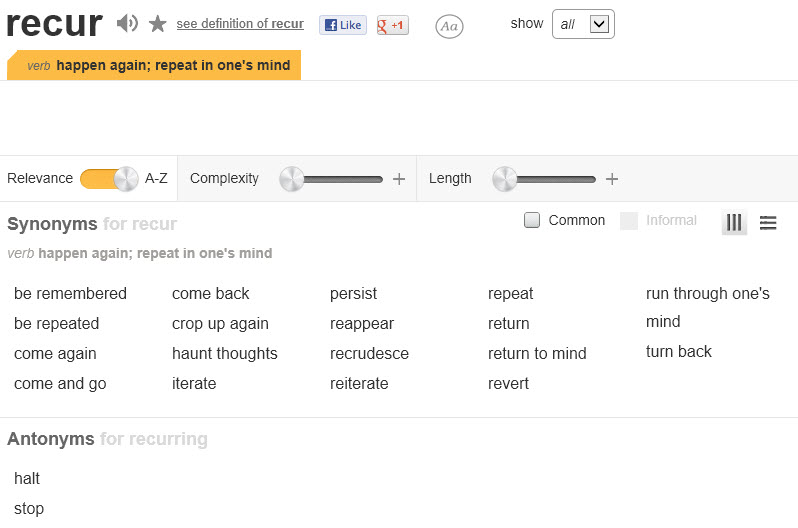The width and height of the screenshot is (798, 528).
Task: Enable the Common checkbox
Action: click(532, 220)
